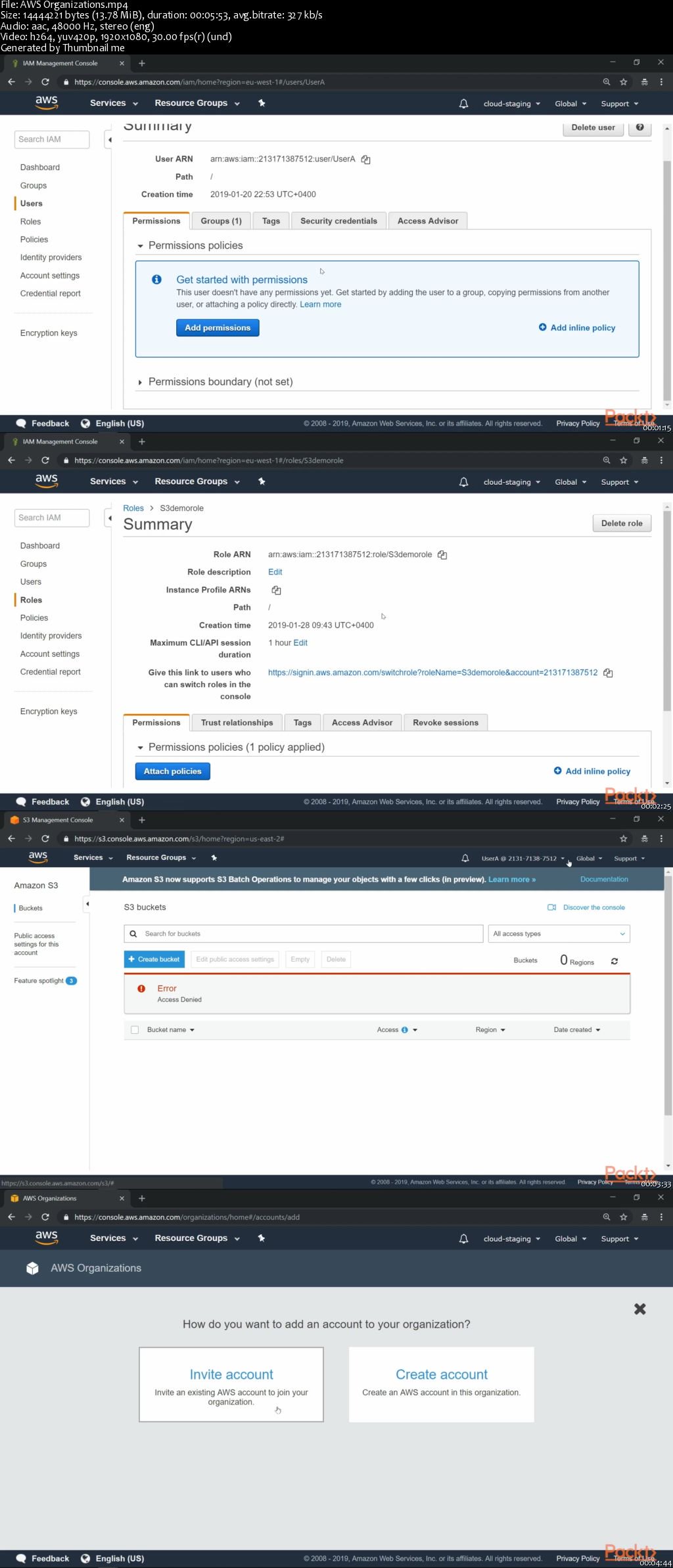Open the notification bell in the S3 console window
This screenshot has width=673, height=1568.
465,859
